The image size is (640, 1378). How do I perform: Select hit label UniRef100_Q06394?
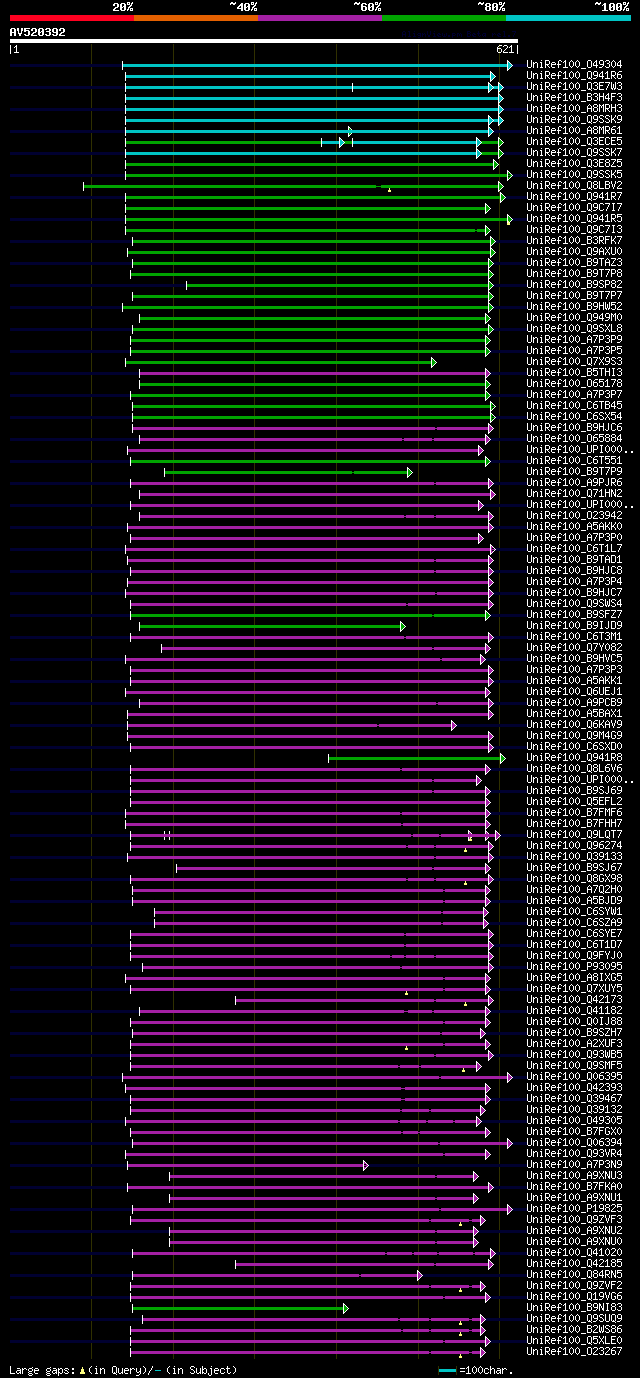tap(574, 1143)
